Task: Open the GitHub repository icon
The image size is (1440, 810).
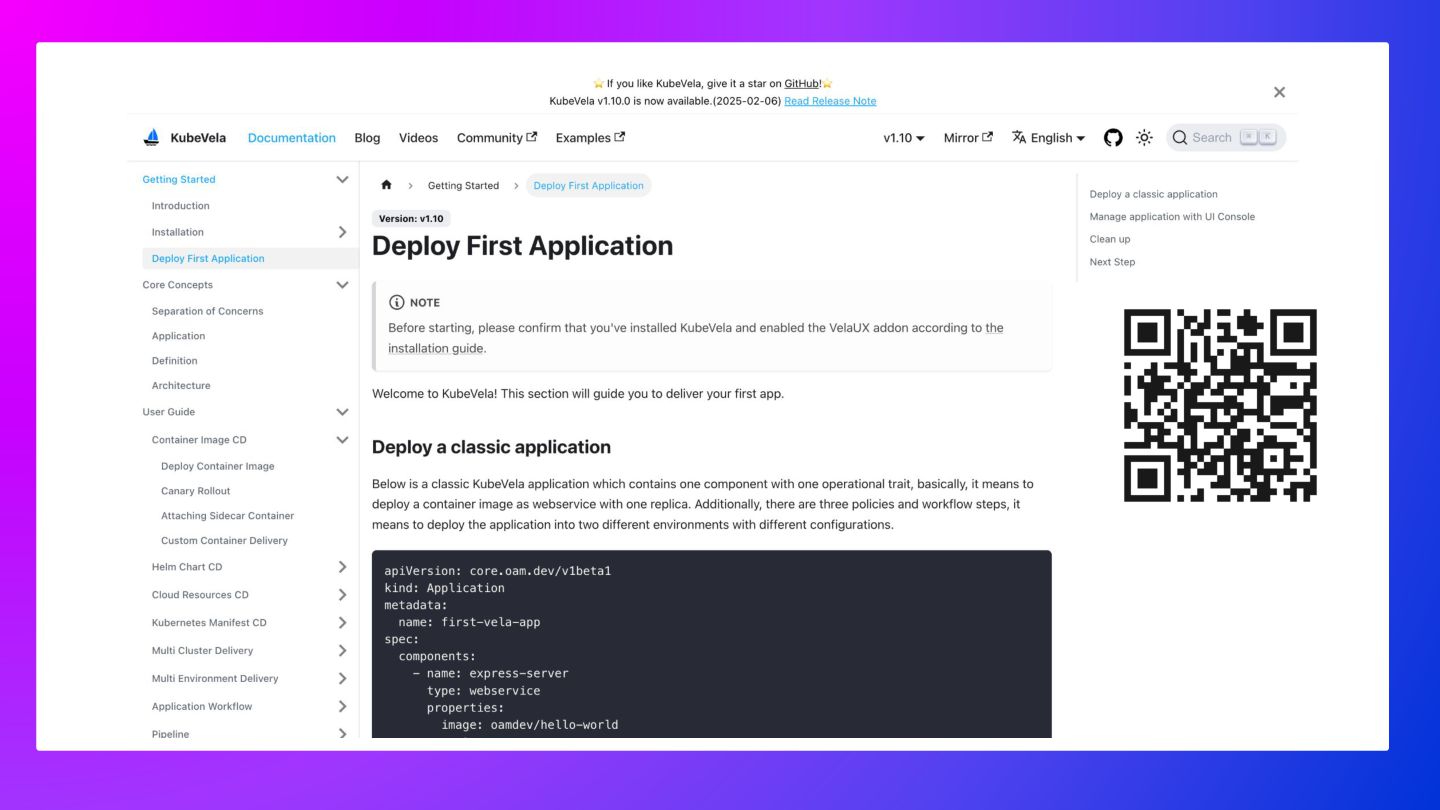Action: pos(1113,138)
